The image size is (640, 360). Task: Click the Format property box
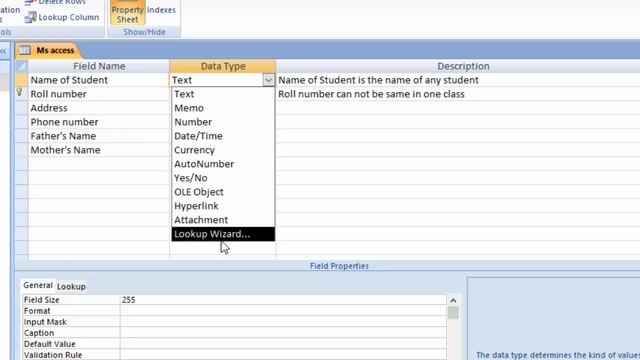click(283, 311)
